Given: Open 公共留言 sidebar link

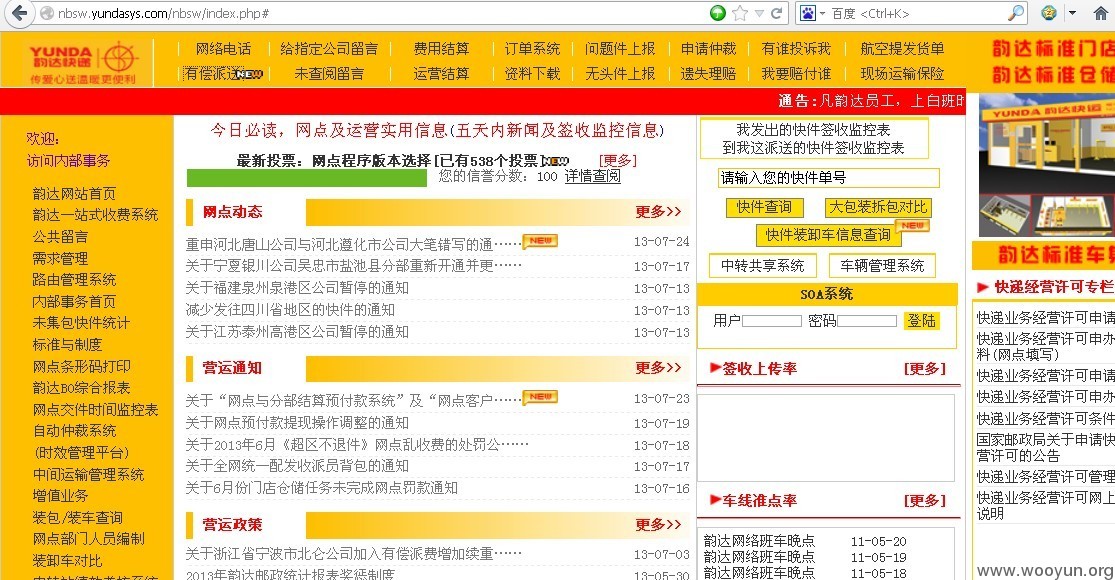Looking at the screenshot, I should [x=60, y=237].
